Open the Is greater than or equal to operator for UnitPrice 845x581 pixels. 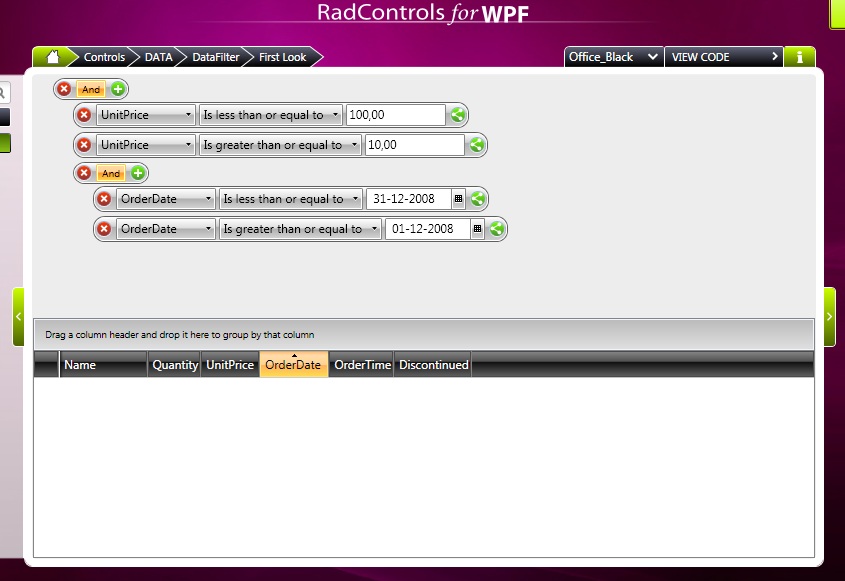pos(280,145)
